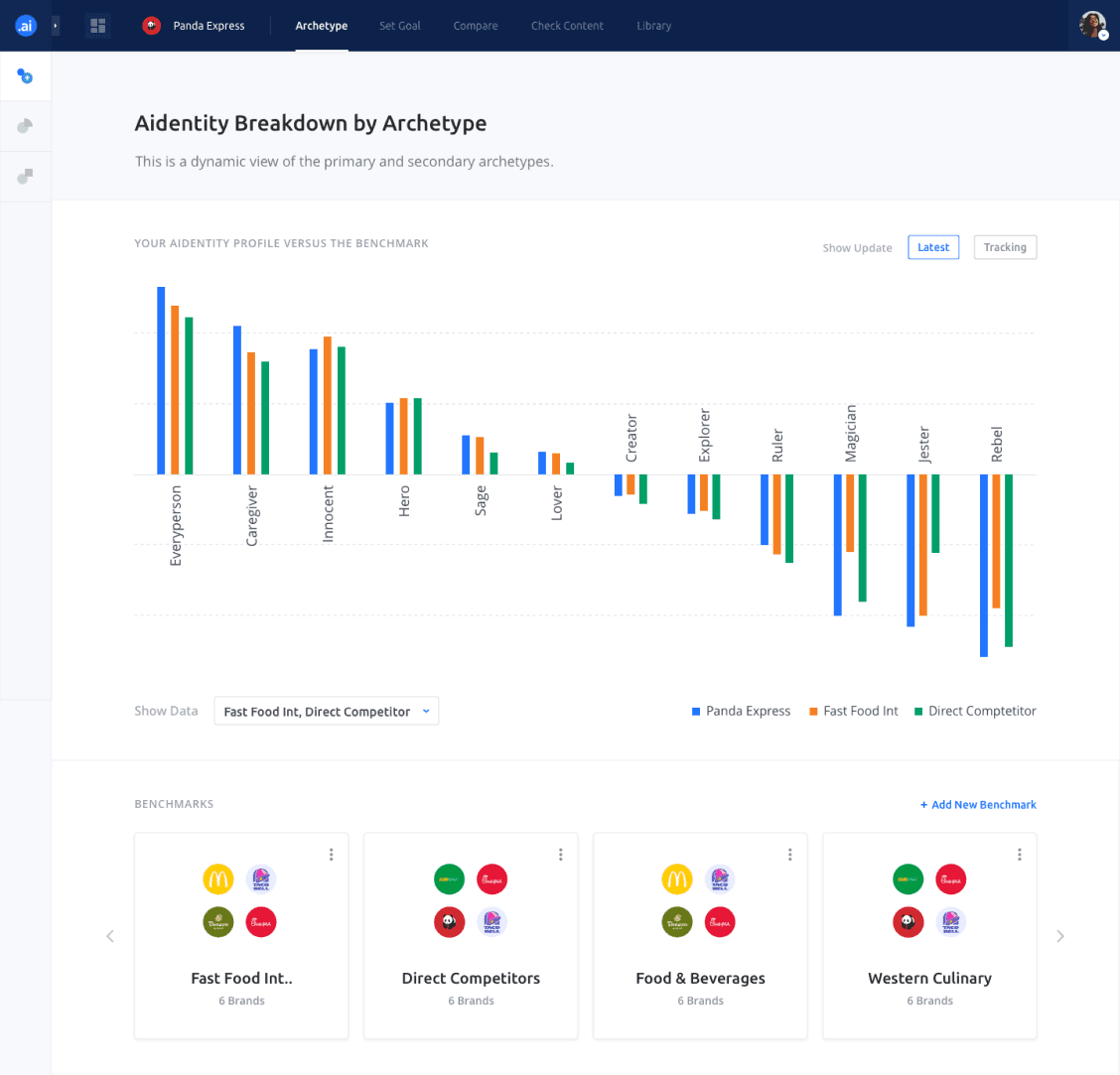Open the dashboard grid icon
This screenshot has height=1075, width=1120.
[98, 26]
